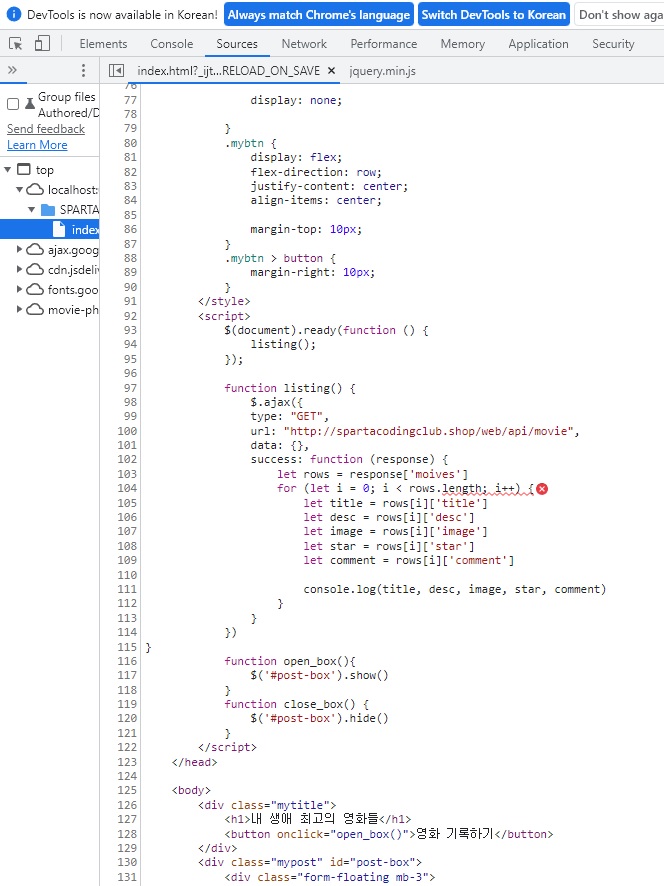This screenshot has height=886, width=664.
Task: Click the console.log statement on line 111
Action: (455, 589)
